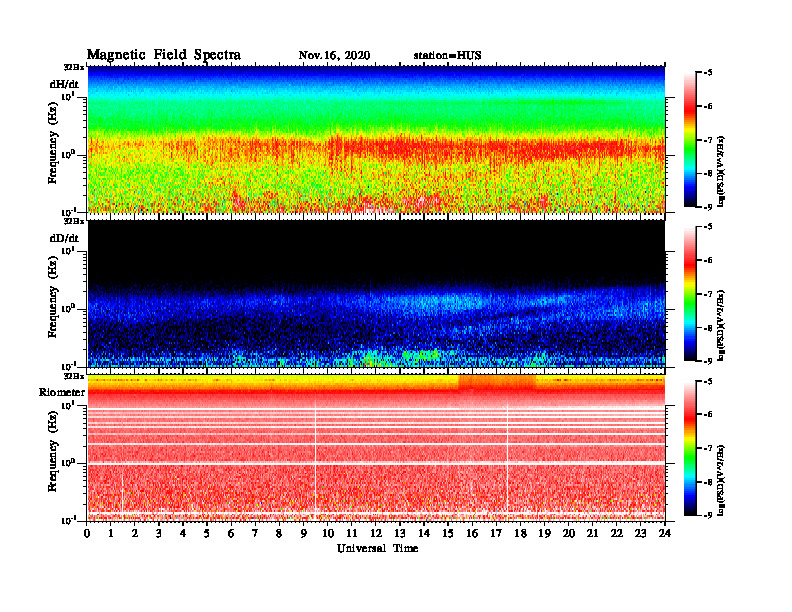792x612 pixels.
Task: Click the "13" tick on Universal Time axis
Action: 400,534
